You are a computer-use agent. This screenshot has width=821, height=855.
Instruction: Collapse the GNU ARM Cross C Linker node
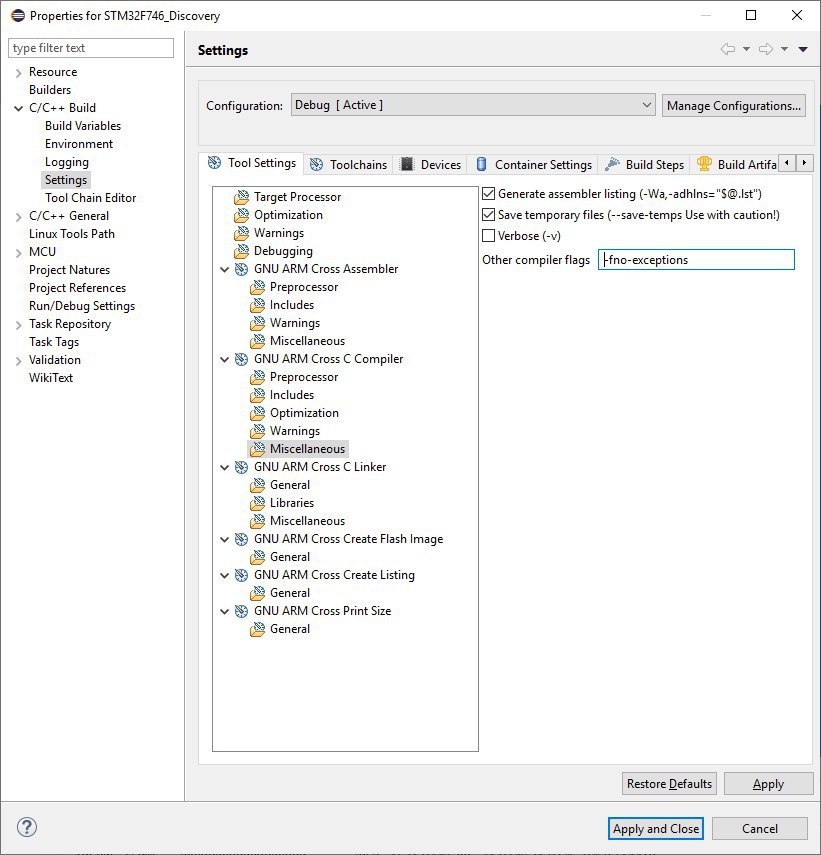click(x=224, y=467)
